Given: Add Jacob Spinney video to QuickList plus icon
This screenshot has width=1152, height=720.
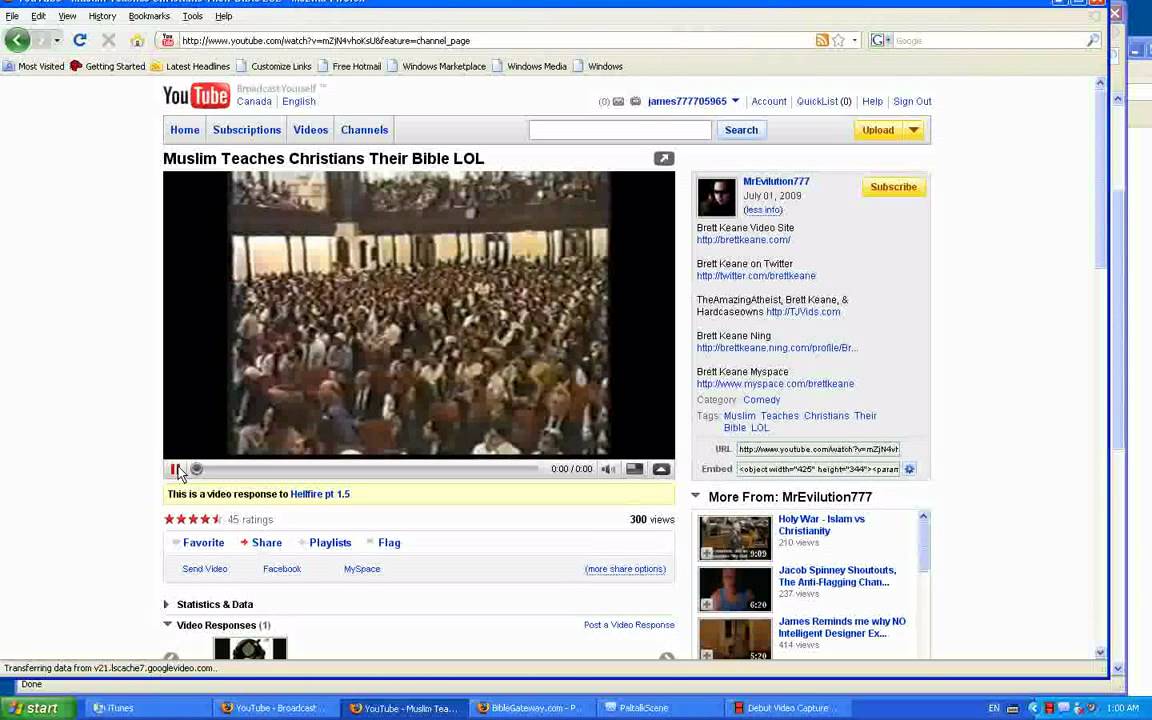Looking at the screenshot, I should pyautogui.click(x=706, y=605).
